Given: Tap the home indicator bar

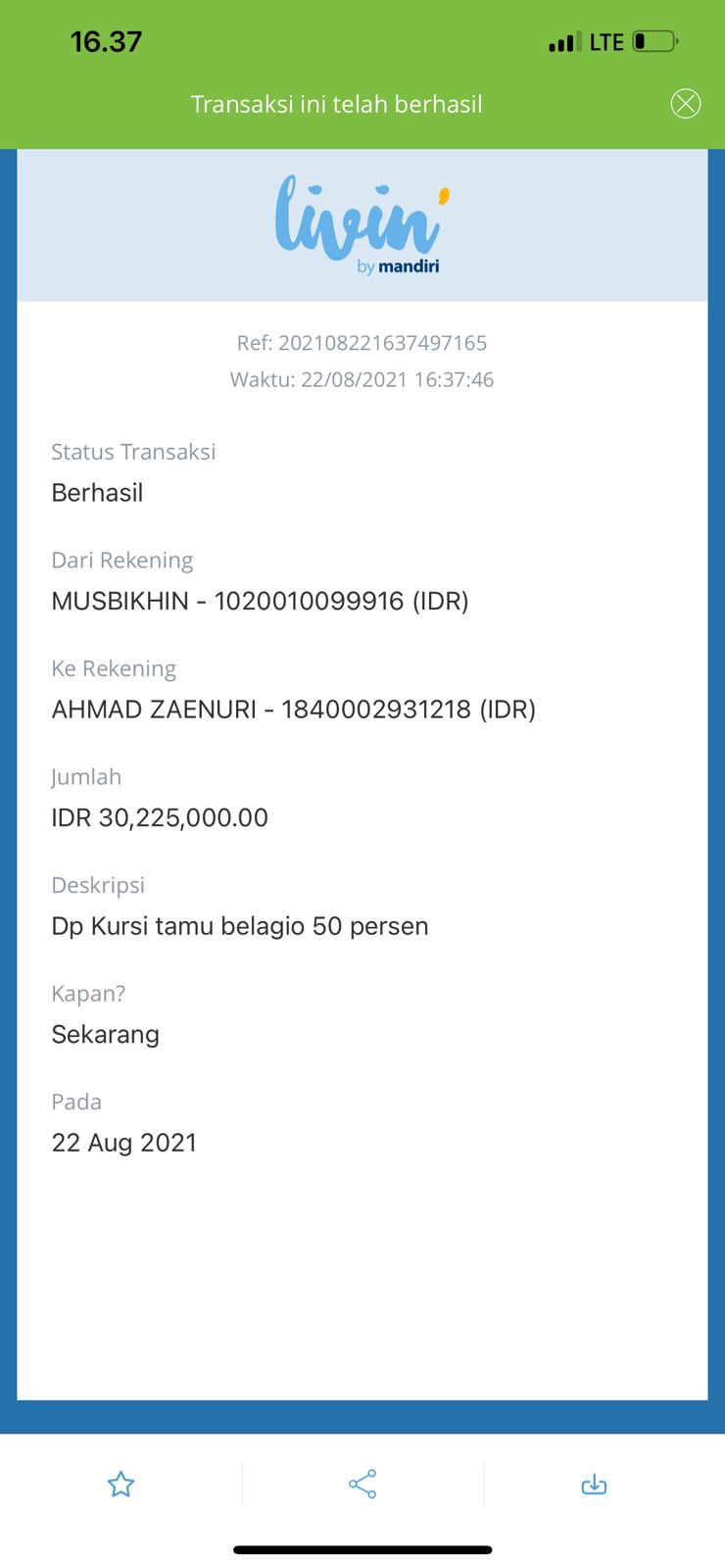Looking at the screenshot, I should tap(362, 1549).
